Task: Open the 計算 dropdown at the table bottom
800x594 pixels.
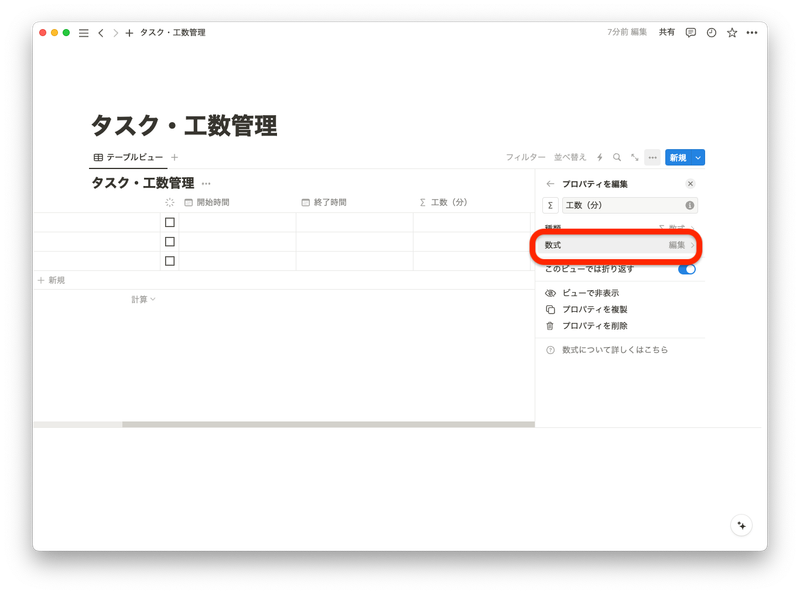Action: pyautogui.click(x=142, y=297)
